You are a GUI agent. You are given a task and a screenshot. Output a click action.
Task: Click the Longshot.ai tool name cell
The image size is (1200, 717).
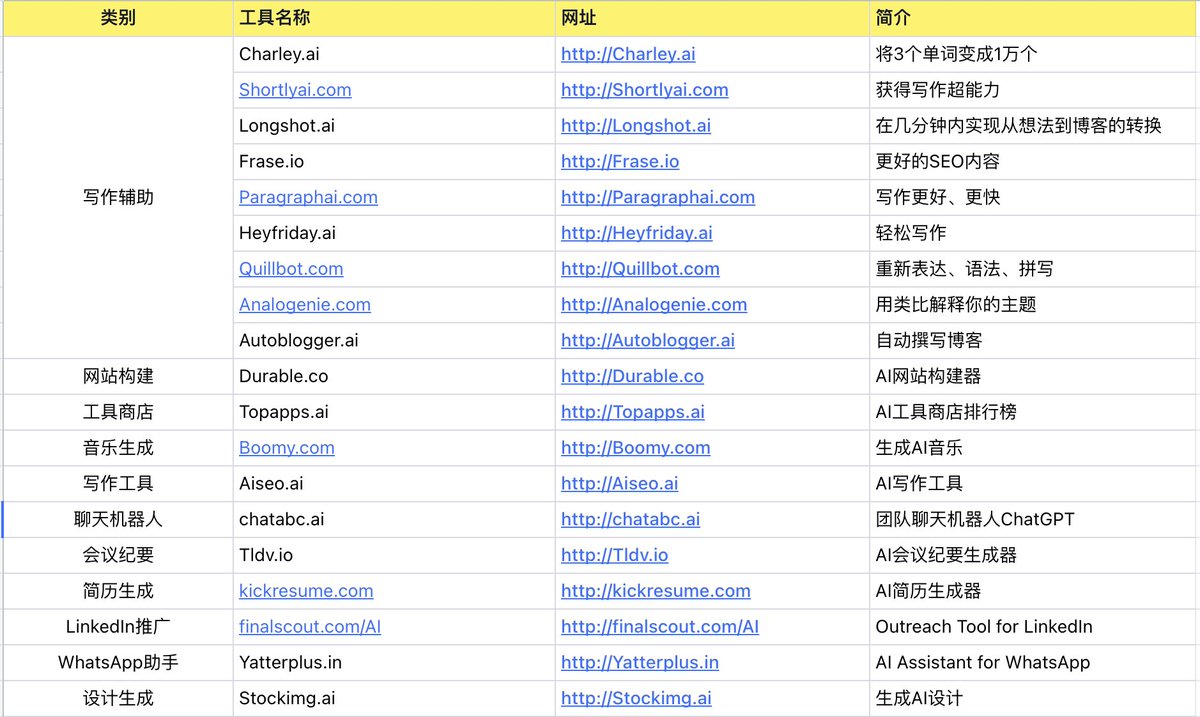(x=394, y=126)
